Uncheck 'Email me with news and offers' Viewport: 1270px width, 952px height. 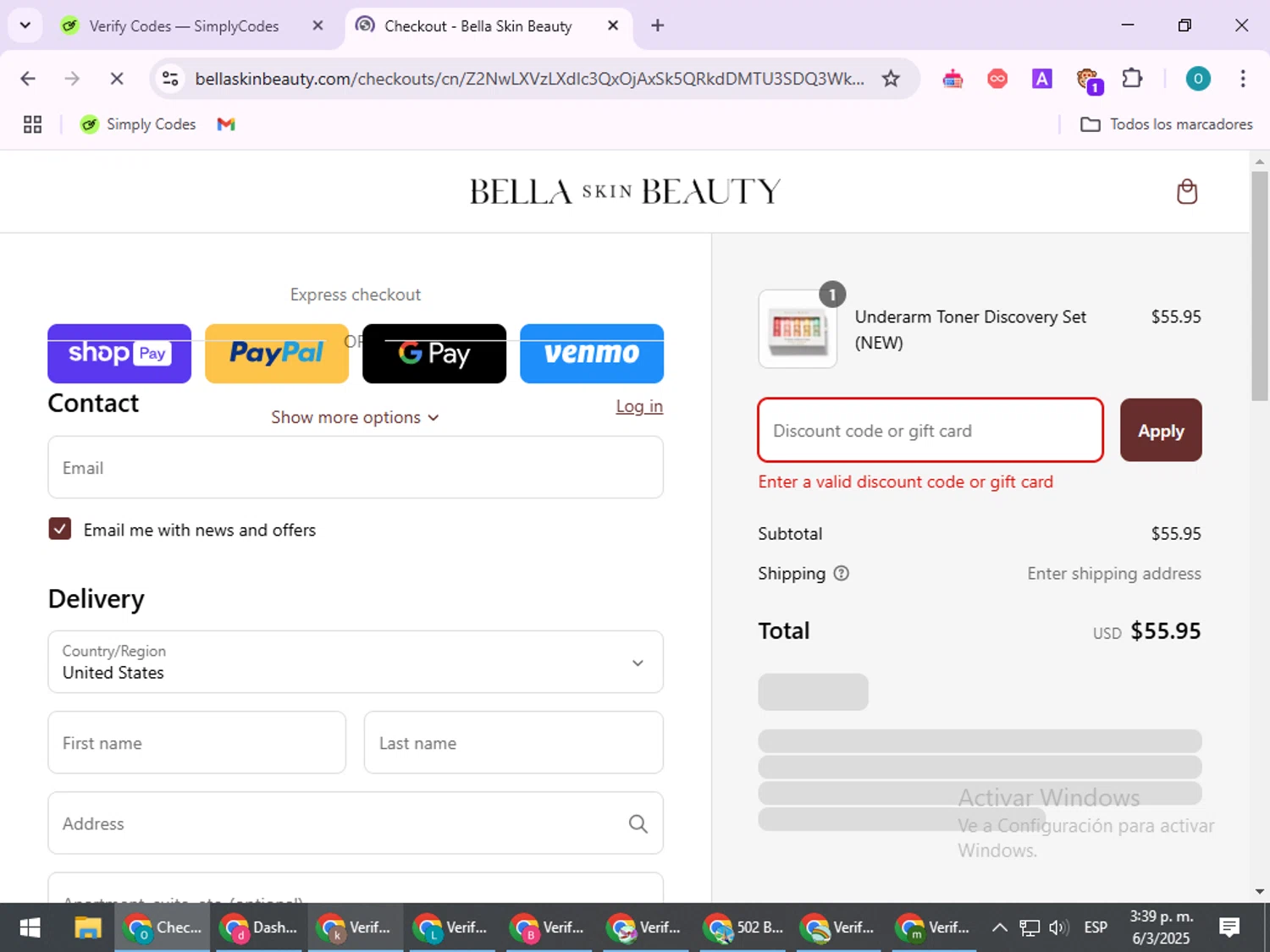(60, 529)
